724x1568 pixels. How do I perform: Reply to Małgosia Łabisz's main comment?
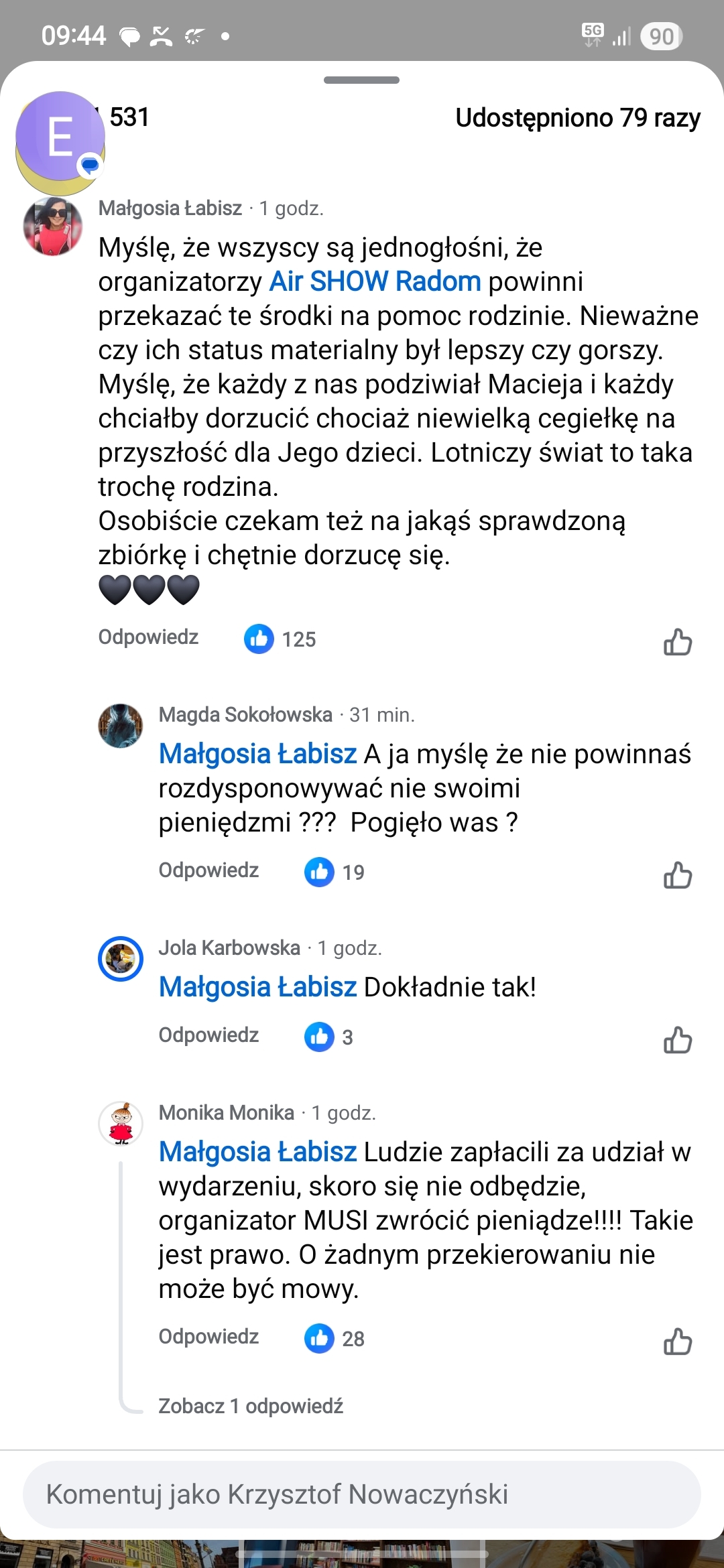point(148,637)
